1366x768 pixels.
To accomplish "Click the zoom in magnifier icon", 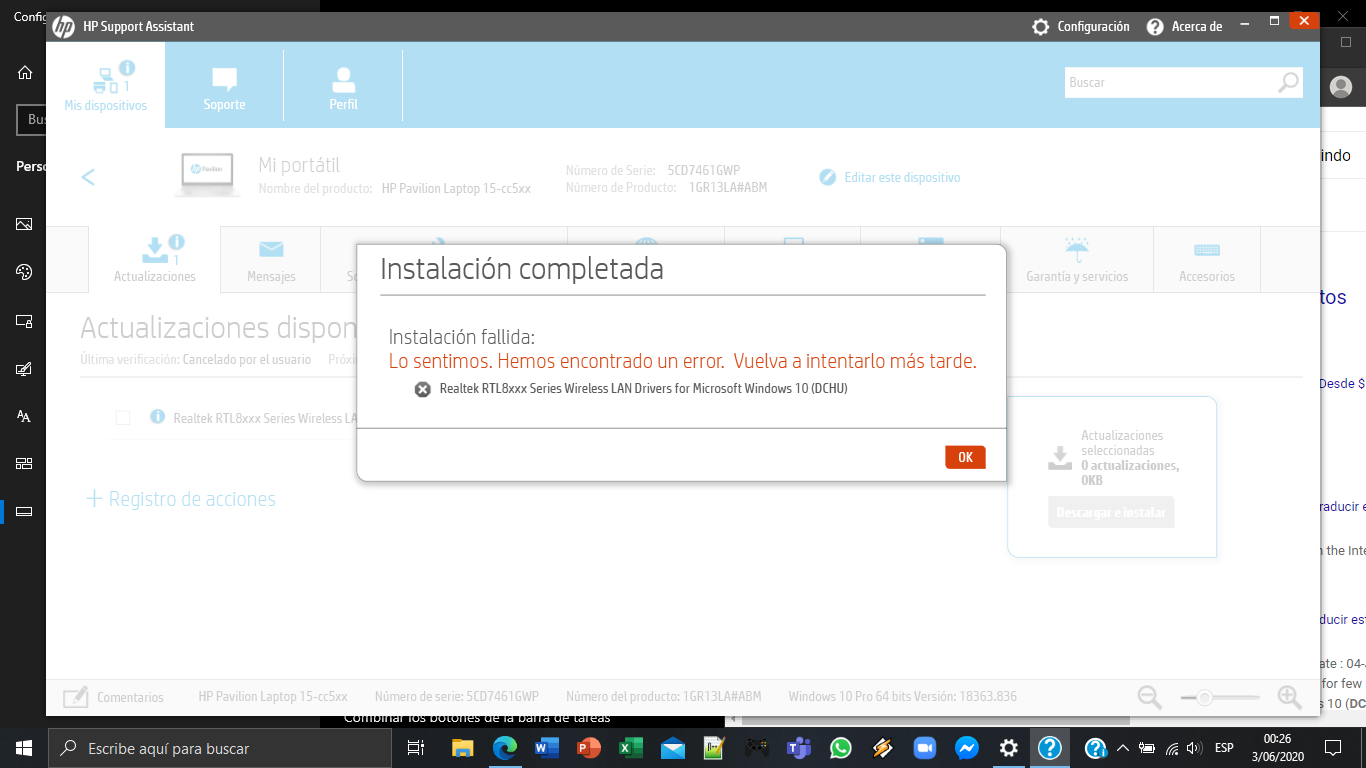I will coord(1289,697).
